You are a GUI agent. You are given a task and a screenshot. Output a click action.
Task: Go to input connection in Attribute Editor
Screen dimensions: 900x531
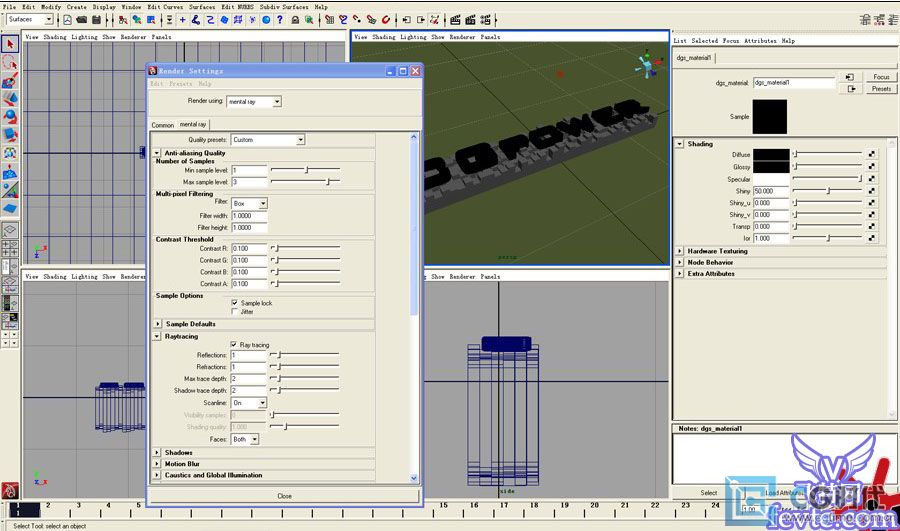coord(850,77)
